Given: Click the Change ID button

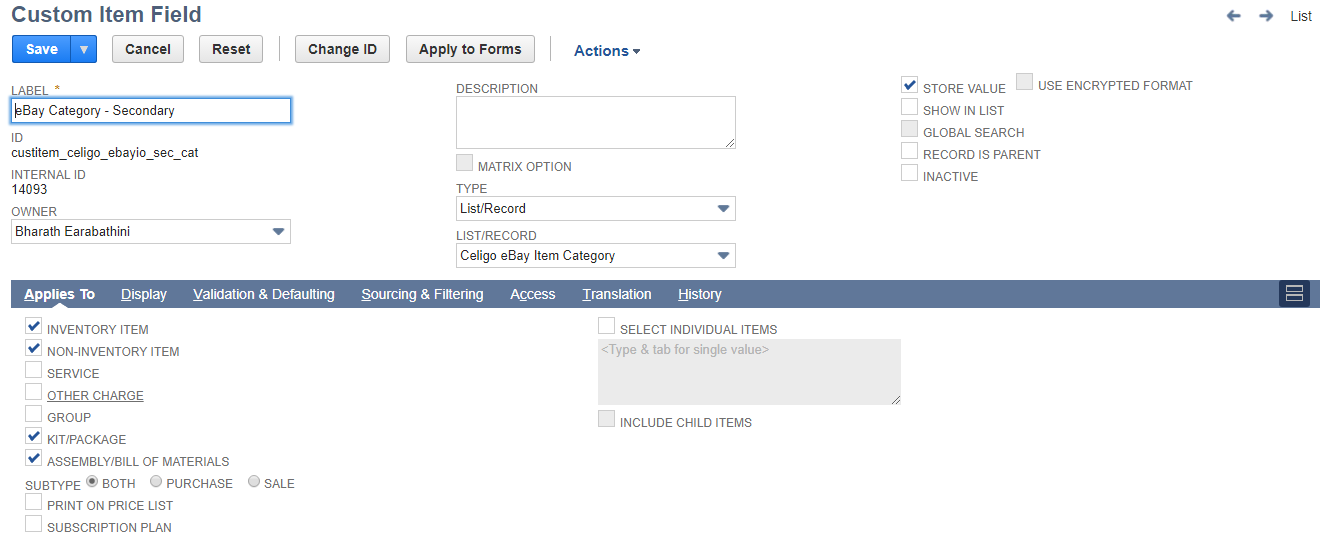Looking at the screenshot, I should 342,49.
